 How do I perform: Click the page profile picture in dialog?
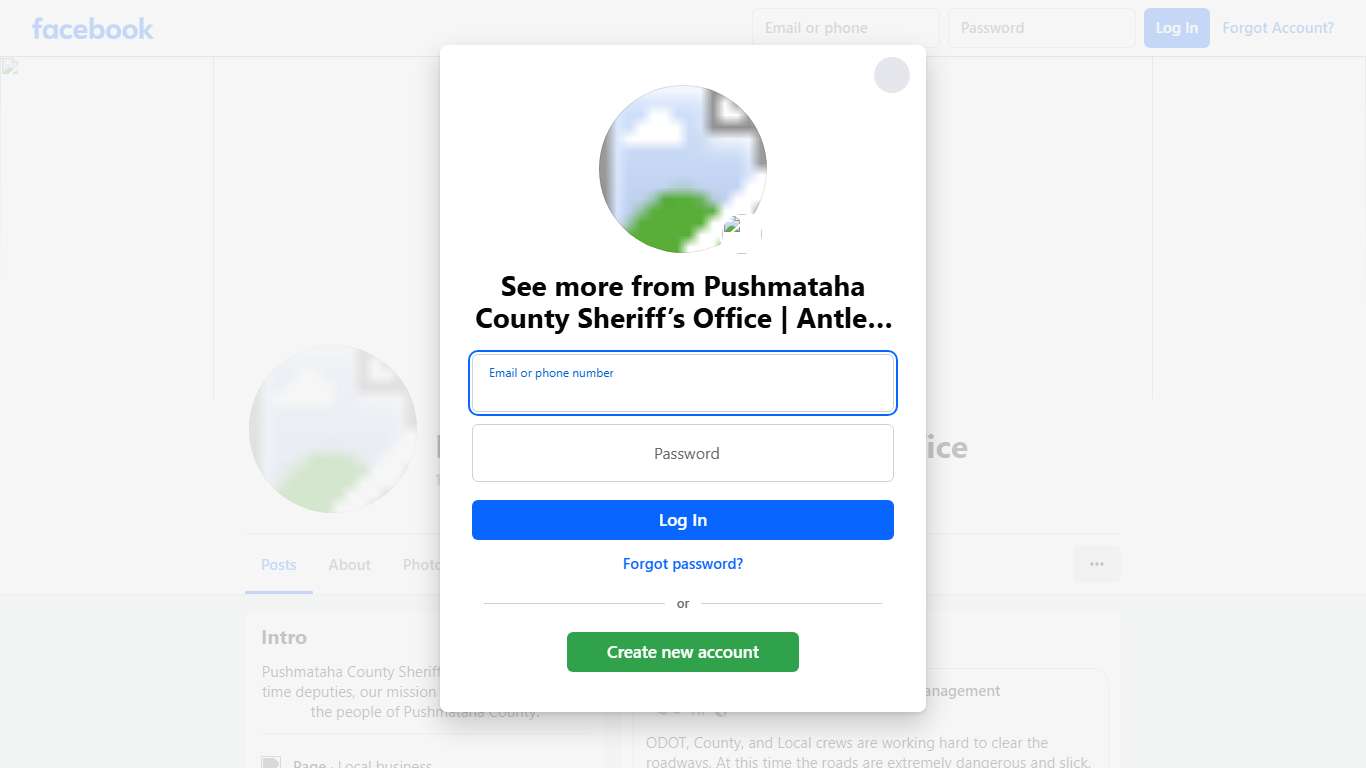click(683, 169)
